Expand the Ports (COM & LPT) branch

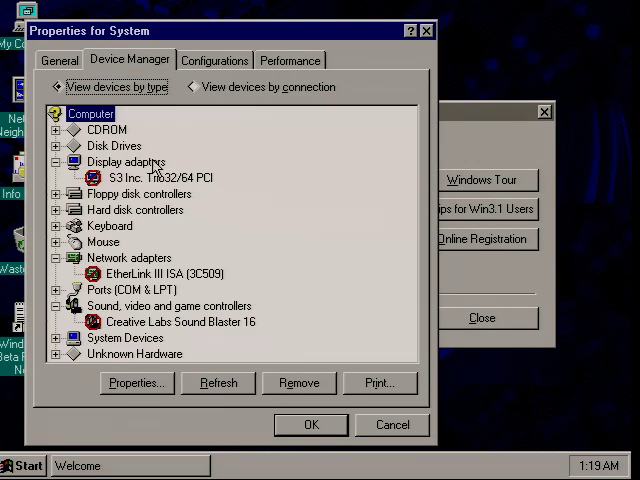(x=56, y=290)
